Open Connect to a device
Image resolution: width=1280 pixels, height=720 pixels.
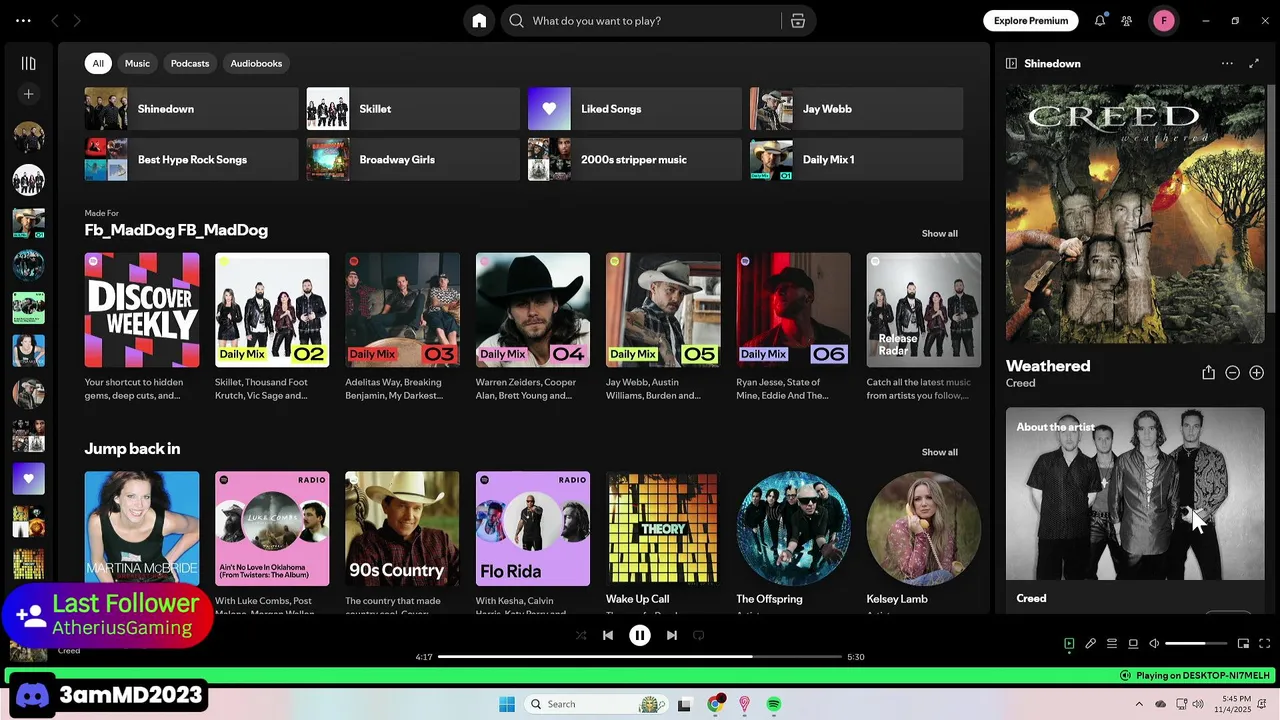tap(1133, 644)
